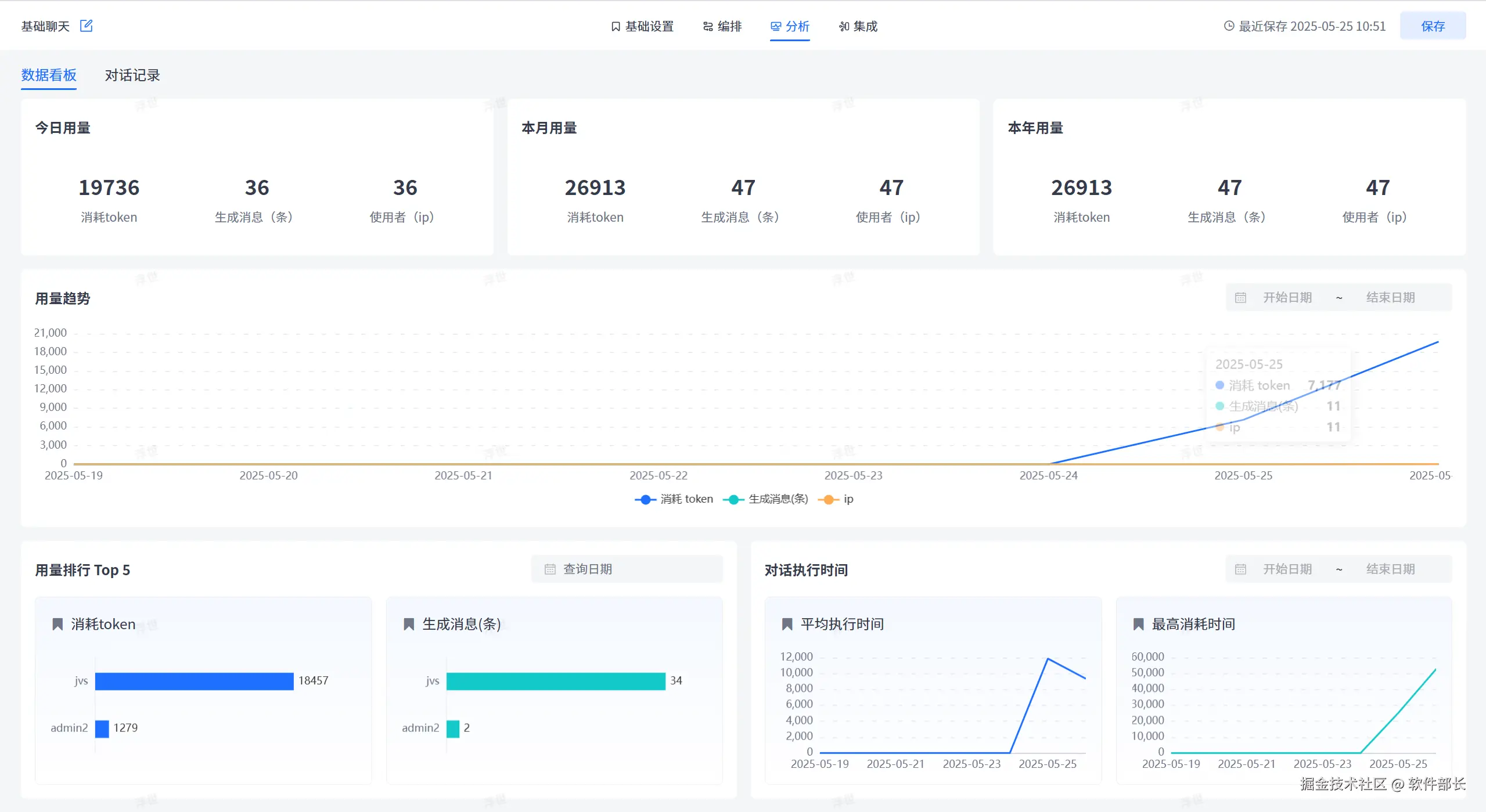Screen dimensions: 1486x812
Task: Click calendar icon in 对话执行时间 date range
Action: [1240, 569]
